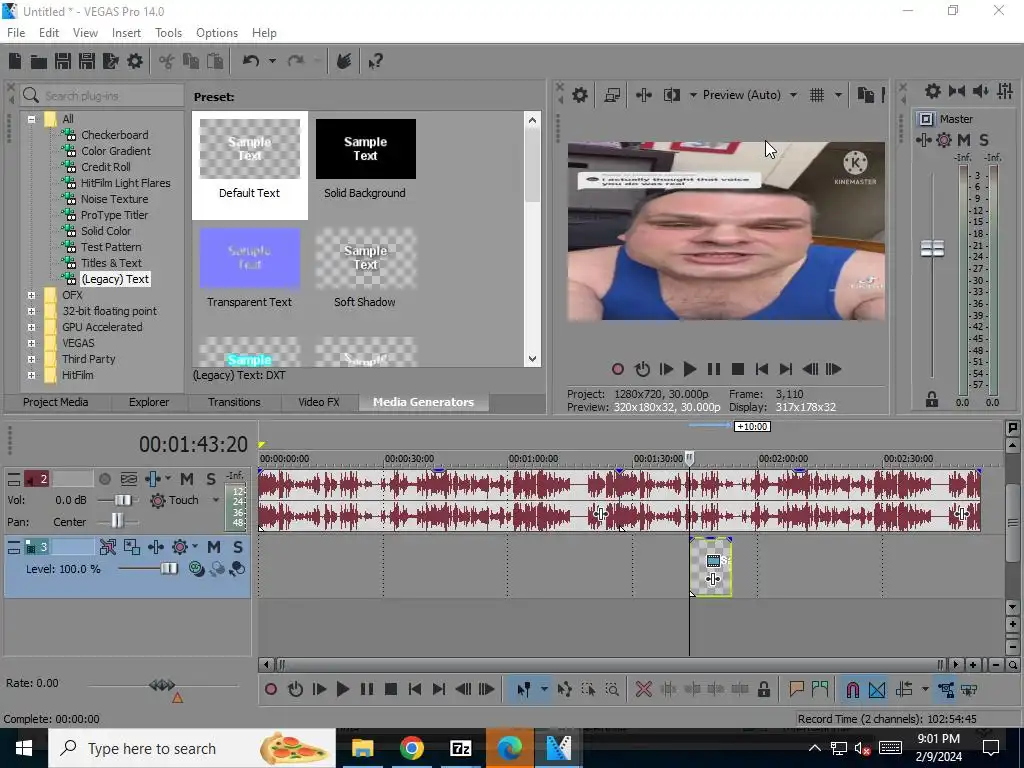
Task: Click play in the video preview transport
Action: coord(689,369)
